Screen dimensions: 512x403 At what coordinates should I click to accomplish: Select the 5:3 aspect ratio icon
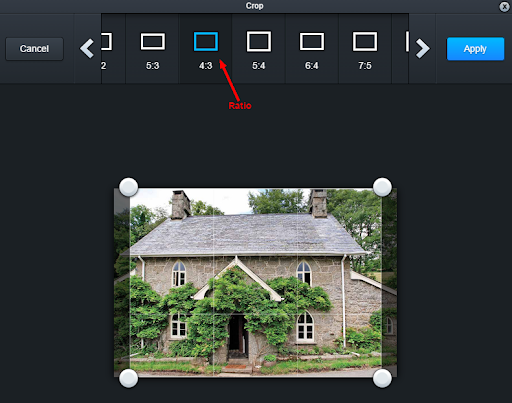pos(153,42)
